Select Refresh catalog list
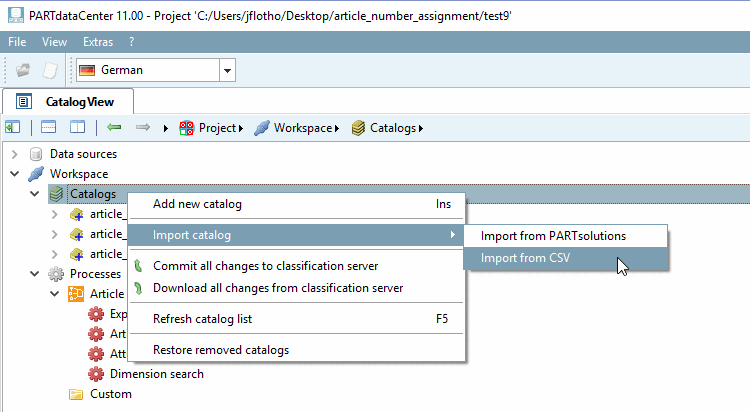750x412 pixels. [x=202, y=319]
